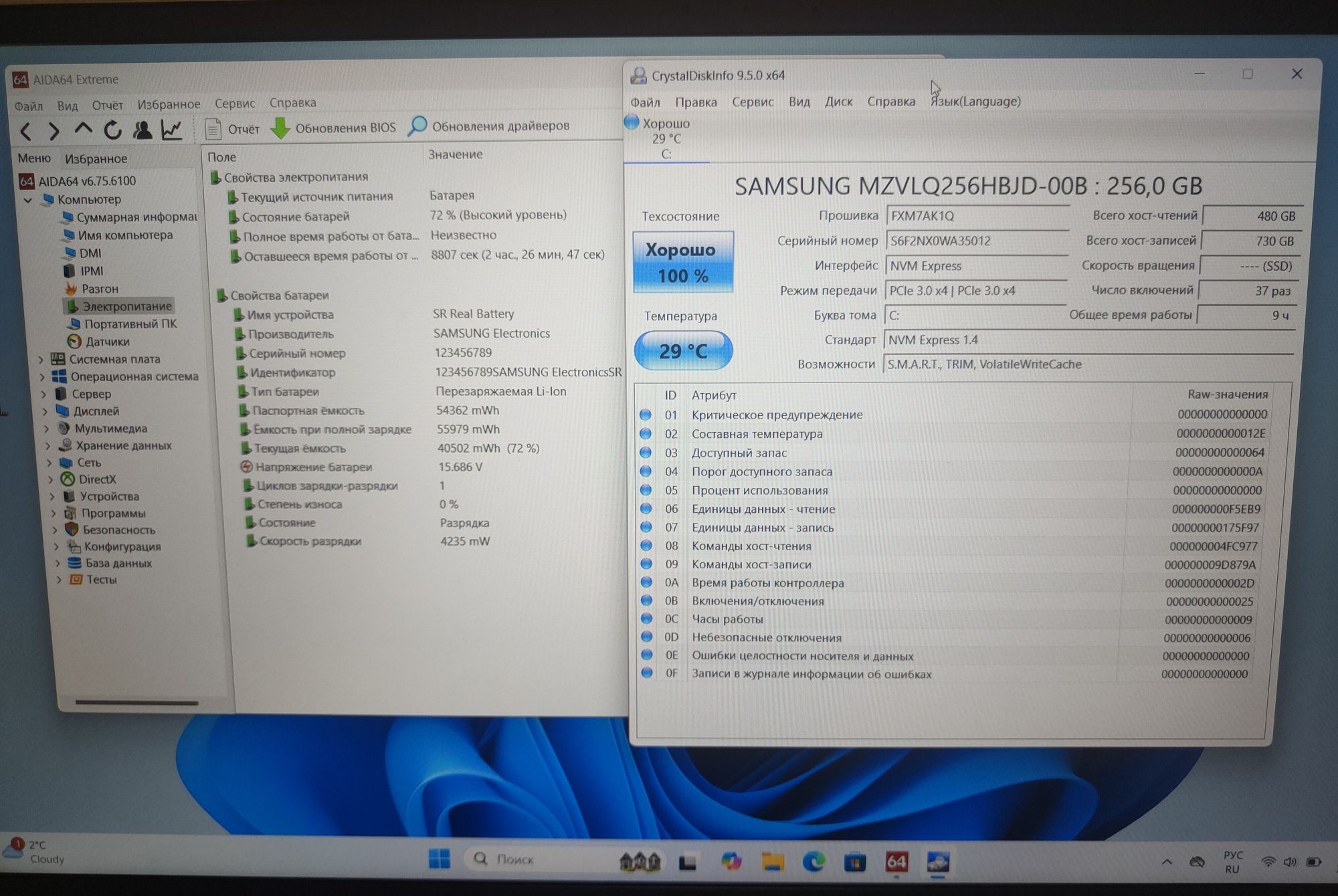Switch to Меню tab in AIDA64 sidebar
1338x896 pixels.
click(x=34, y=158)
